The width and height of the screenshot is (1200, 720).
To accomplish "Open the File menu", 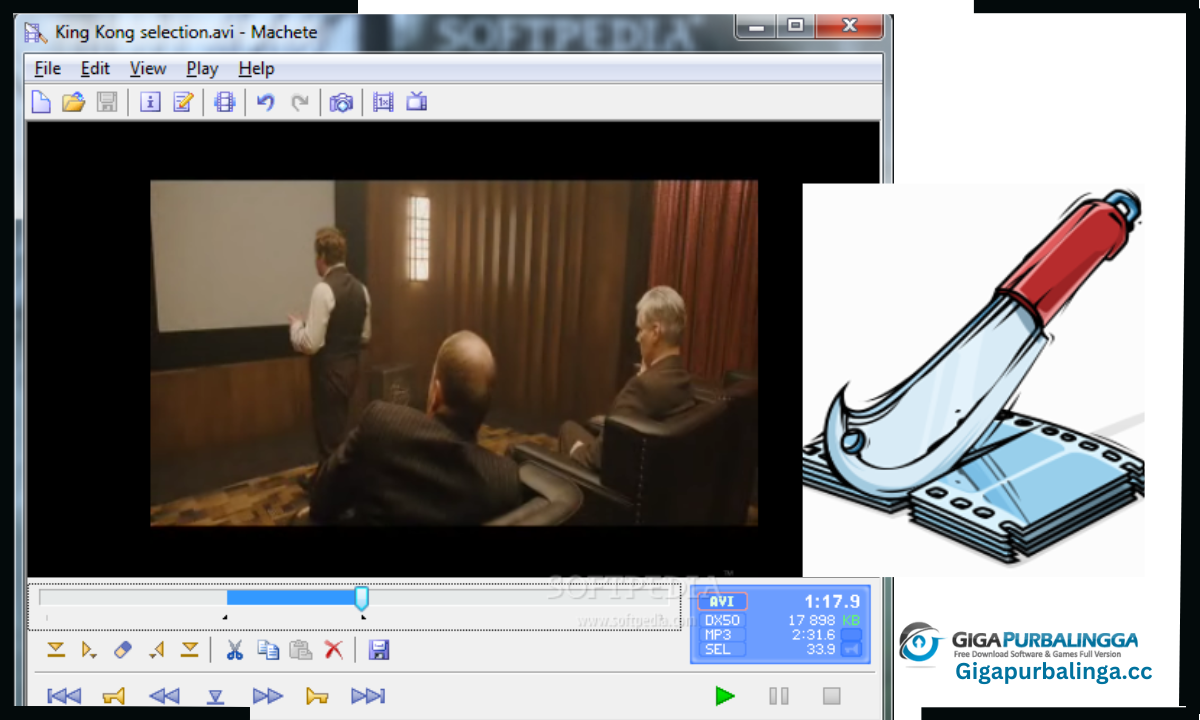I will [x=47, y=69].
